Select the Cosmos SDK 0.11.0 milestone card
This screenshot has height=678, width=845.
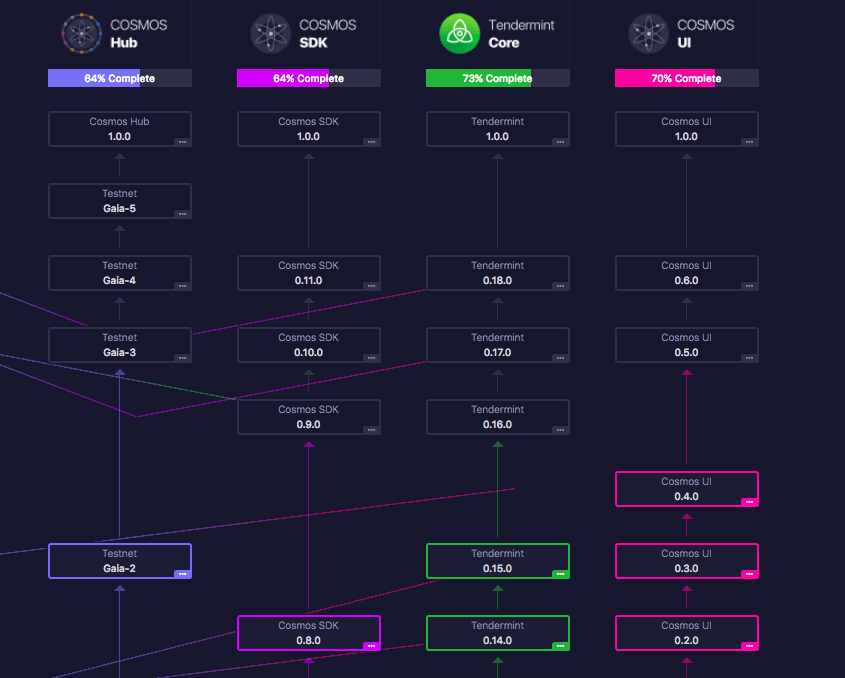(x=308, y=273)
